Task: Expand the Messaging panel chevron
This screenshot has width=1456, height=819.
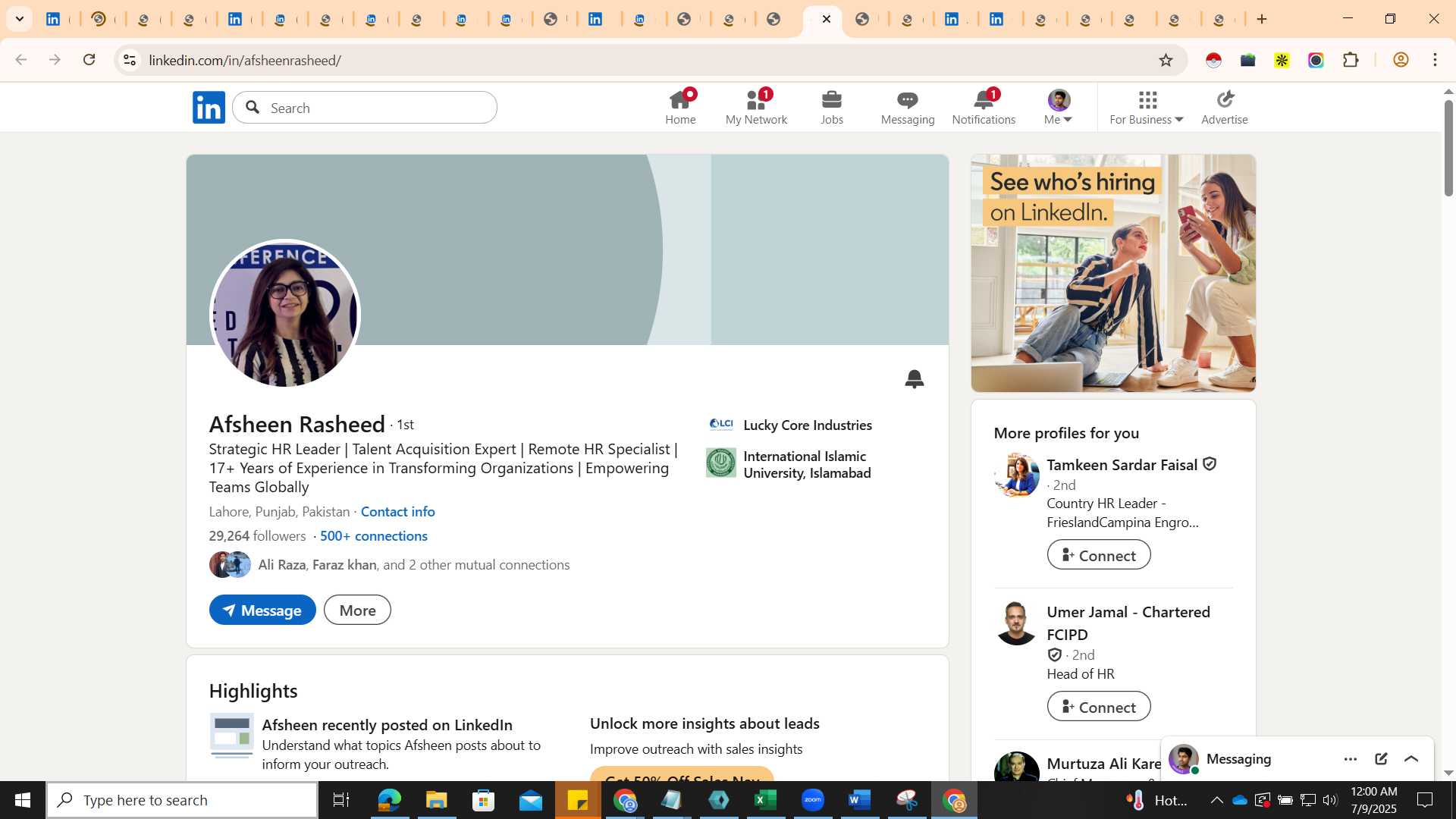Action: [1411, 759]
